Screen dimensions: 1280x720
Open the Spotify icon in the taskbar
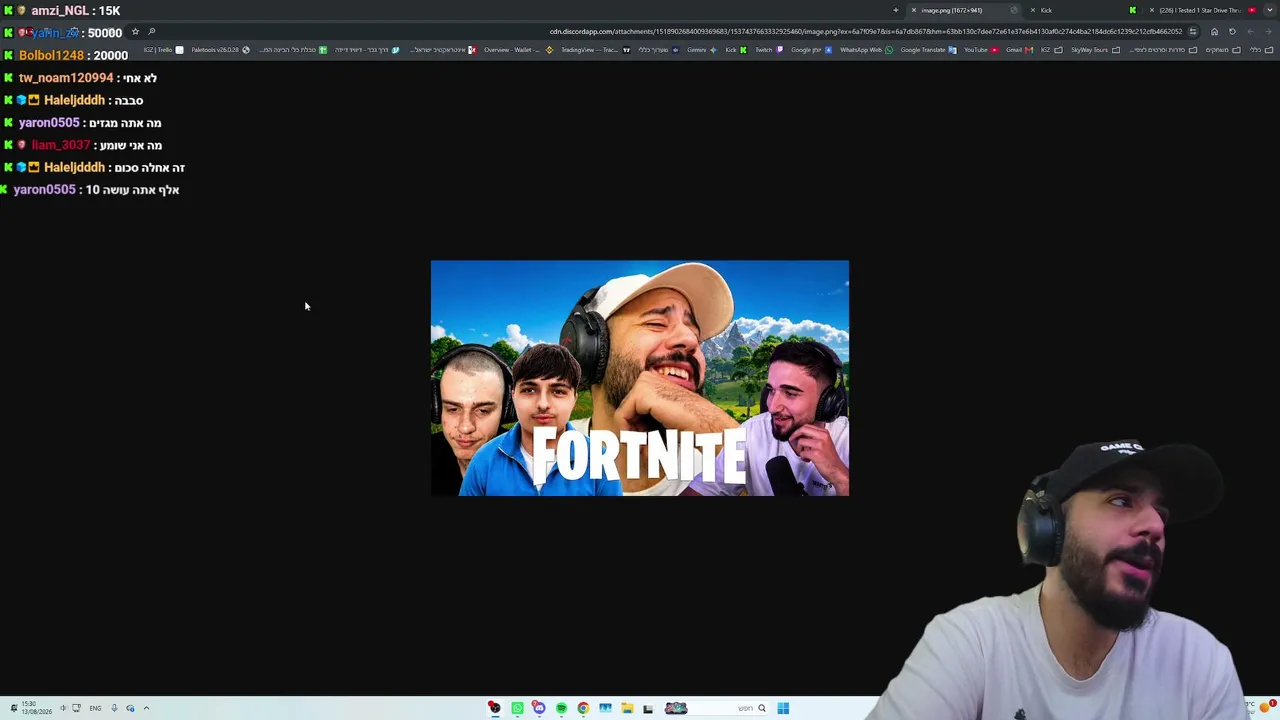(561, 708)
